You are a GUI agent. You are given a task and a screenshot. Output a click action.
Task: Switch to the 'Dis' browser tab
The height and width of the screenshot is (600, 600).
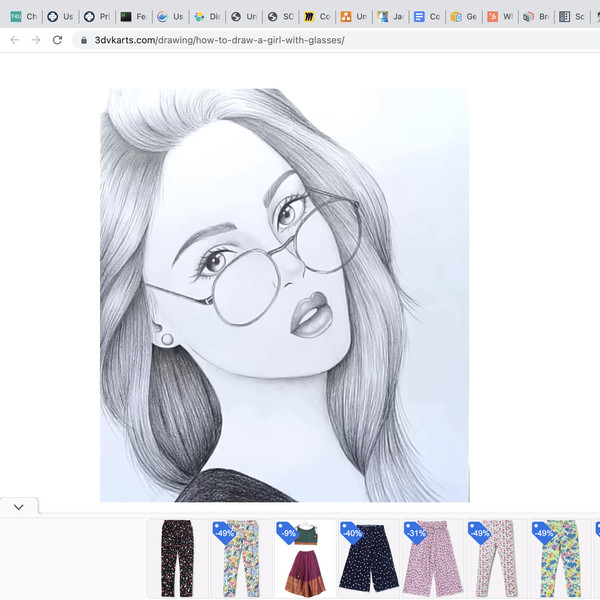[207, 17]
